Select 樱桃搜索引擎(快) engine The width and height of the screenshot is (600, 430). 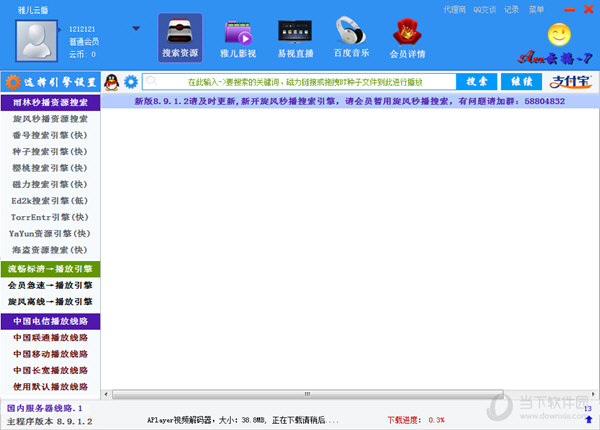click(51, 168)
